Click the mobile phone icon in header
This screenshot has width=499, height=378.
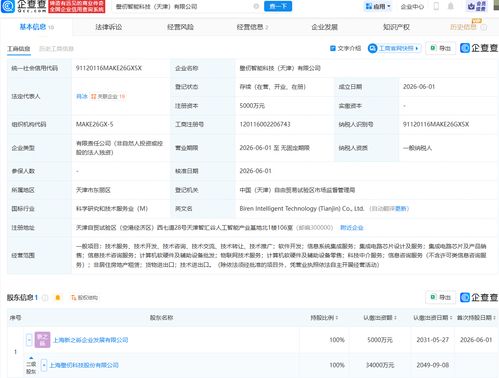pos(436,6)
